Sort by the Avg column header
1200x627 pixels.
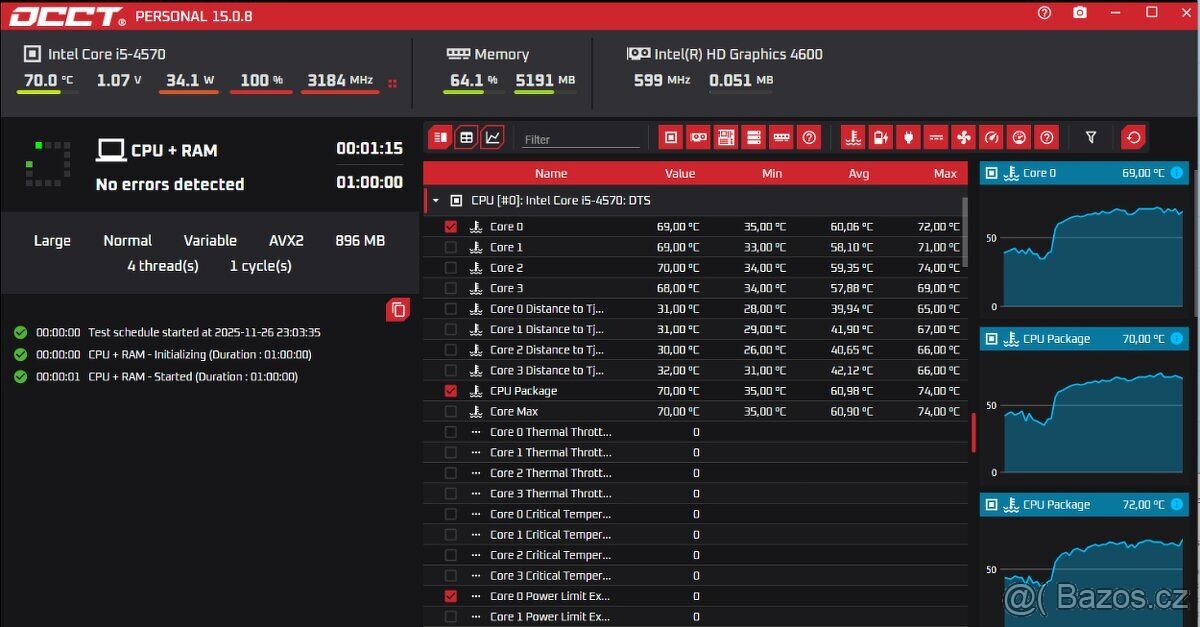[859, 173]
